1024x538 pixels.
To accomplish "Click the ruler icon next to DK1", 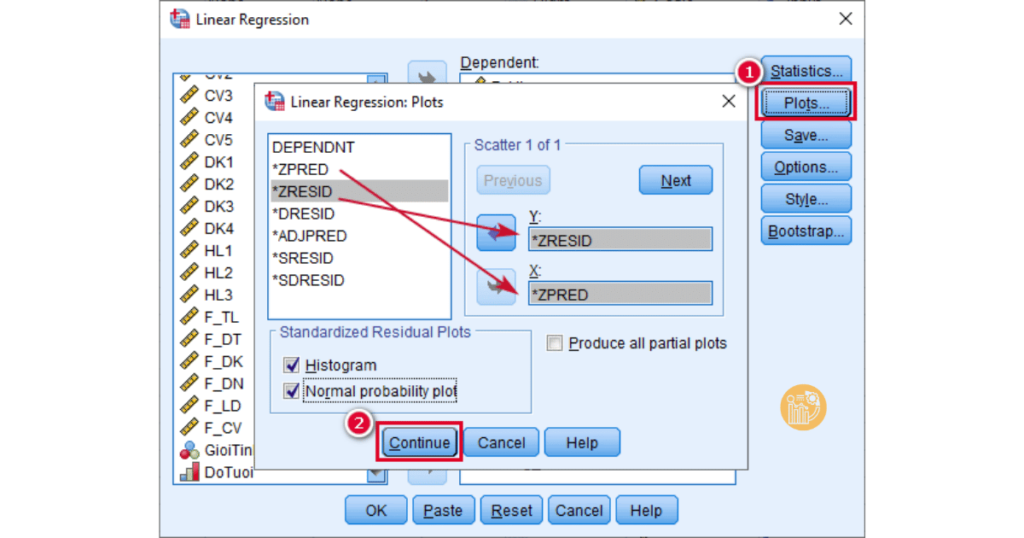I will [188, 162].
